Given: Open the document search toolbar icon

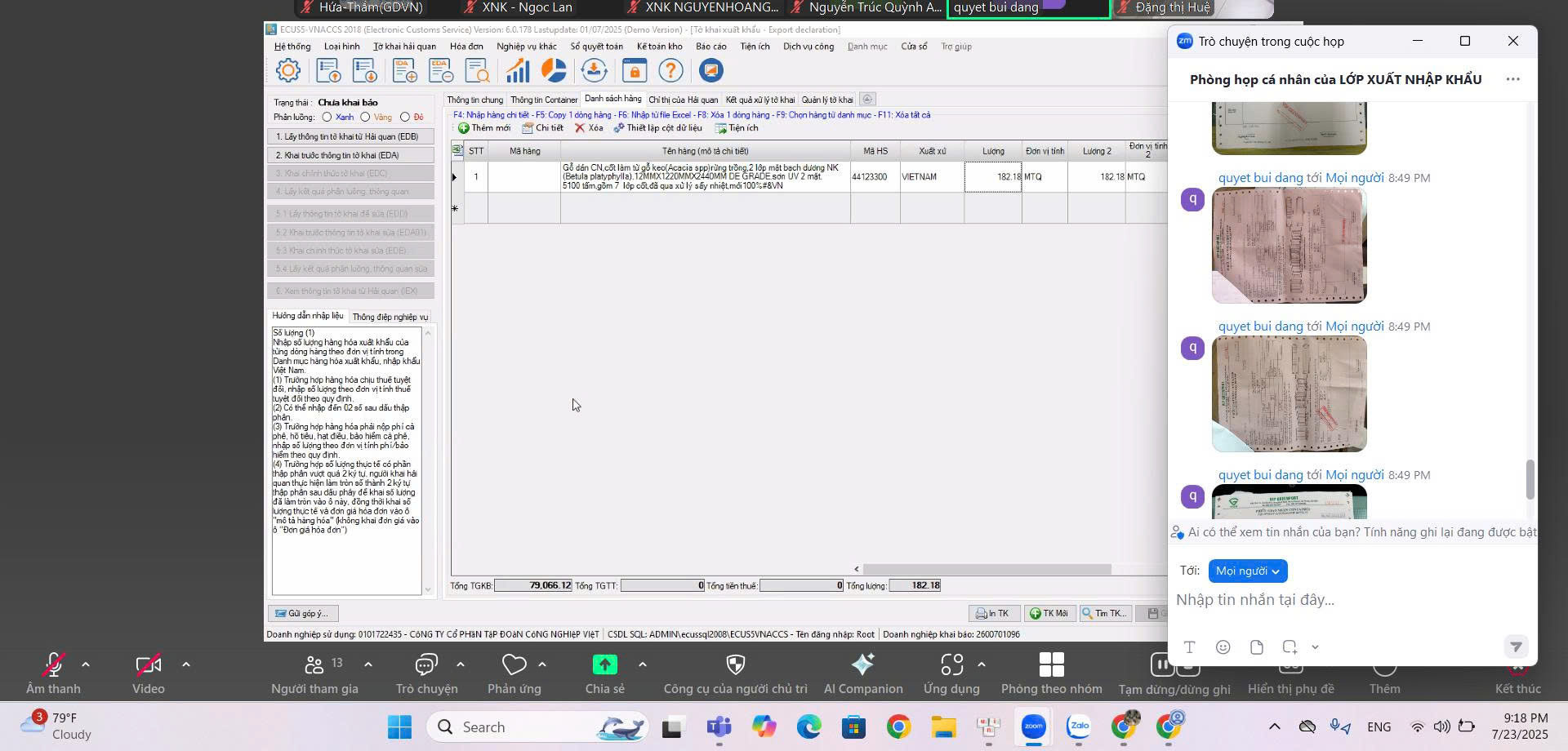Looking at the screenshot, I should point(476,71).
